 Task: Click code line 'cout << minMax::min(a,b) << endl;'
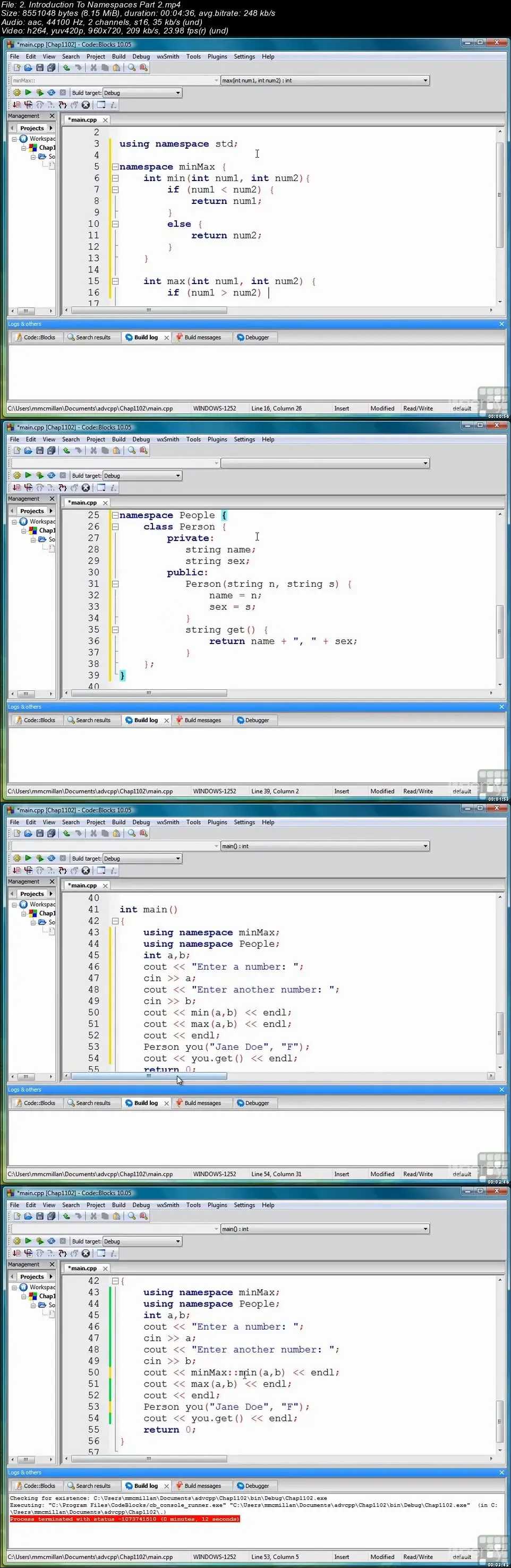pos(241,1372)
